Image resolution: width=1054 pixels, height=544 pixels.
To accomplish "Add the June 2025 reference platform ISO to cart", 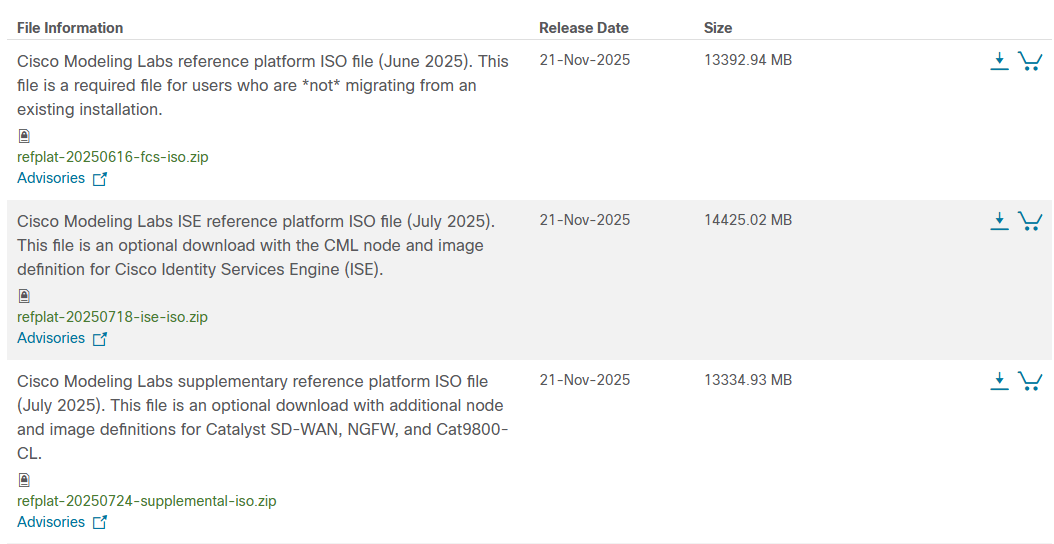I will tap(1030, 61).
